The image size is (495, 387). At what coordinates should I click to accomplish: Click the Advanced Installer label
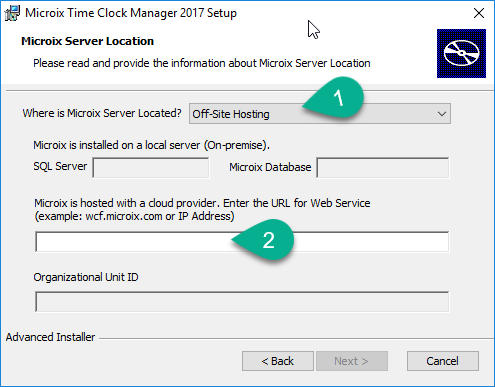point(50,337)
